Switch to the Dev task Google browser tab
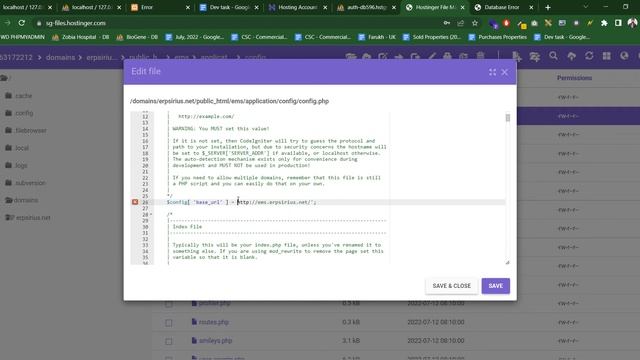 (229, 7)
